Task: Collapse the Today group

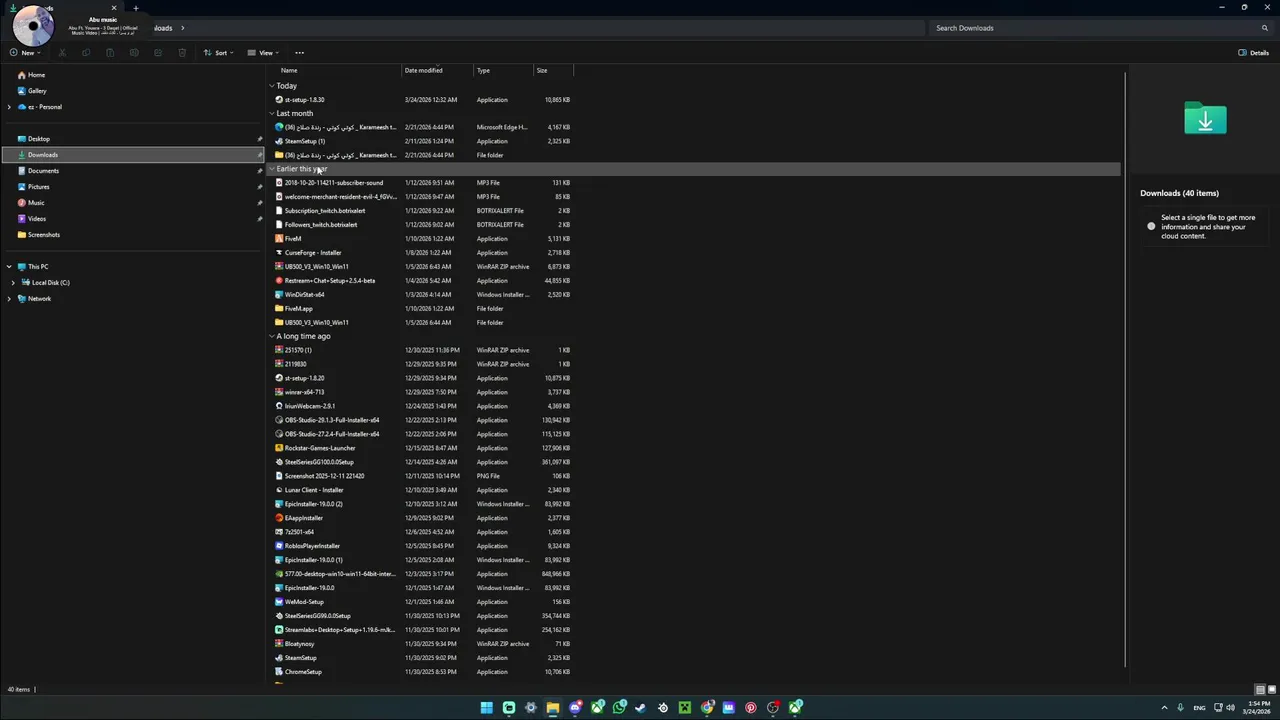Action: point(272,86)
